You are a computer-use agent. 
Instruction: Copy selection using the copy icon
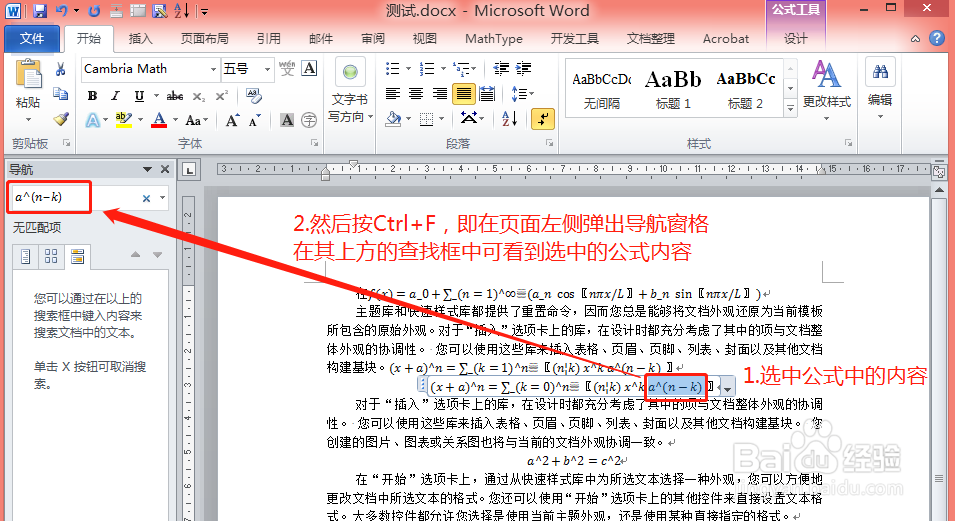coord(60,94)
